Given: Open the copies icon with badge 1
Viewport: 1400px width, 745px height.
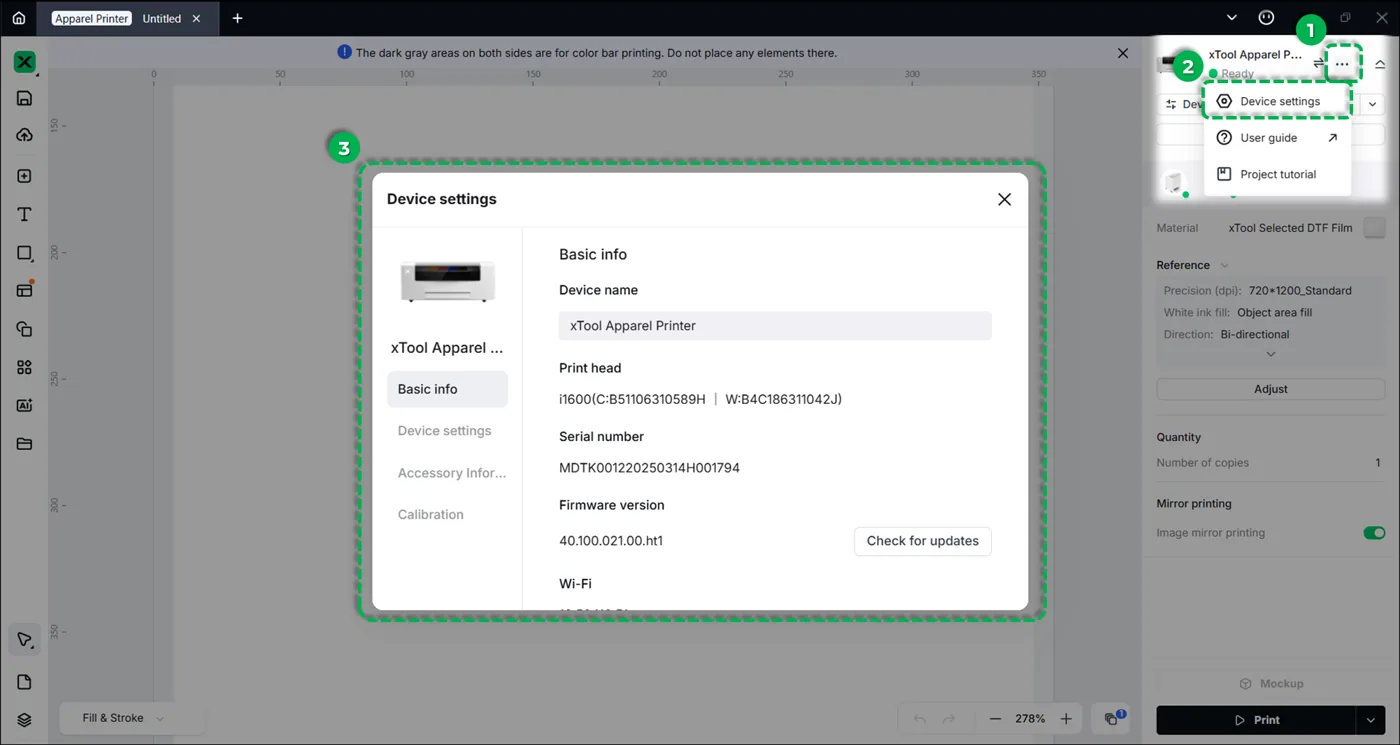Looking at the screenshot, I should point(1112,719).
